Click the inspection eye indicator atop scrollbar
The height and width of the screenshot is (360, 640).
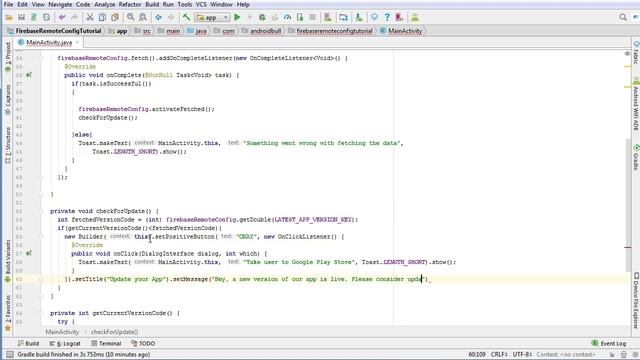pos(627,54)
